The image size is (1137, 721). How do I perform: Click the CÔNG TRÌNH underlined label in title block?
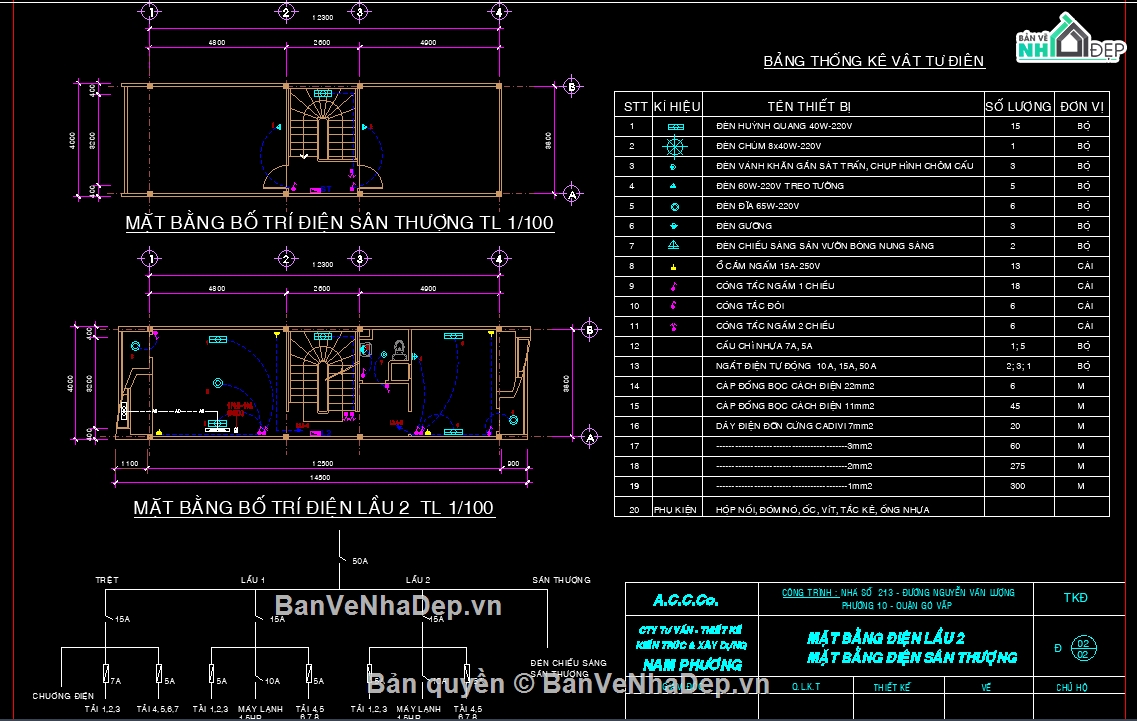[x=809, y=593]
